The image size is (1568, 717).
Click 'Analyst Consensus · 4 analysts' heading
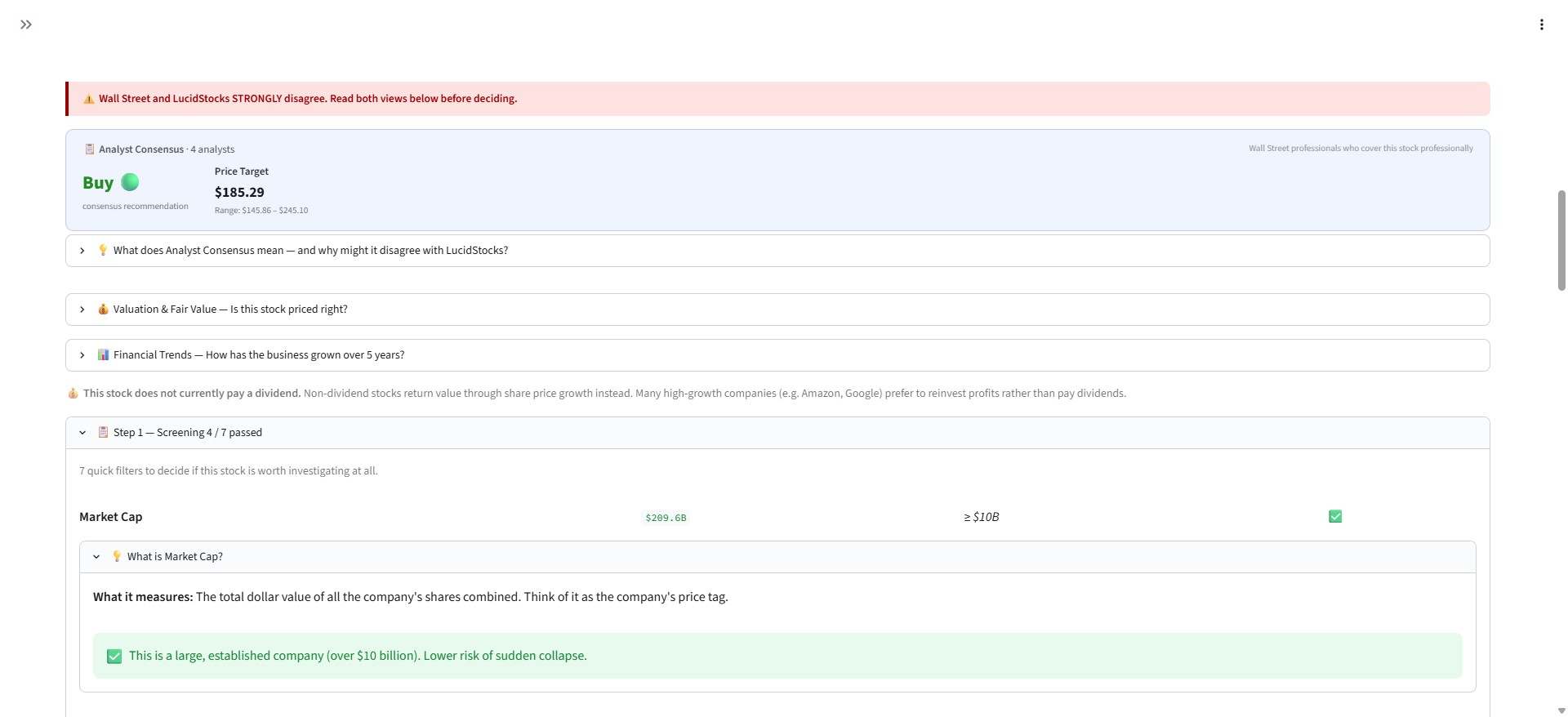(x=167, y=149)
